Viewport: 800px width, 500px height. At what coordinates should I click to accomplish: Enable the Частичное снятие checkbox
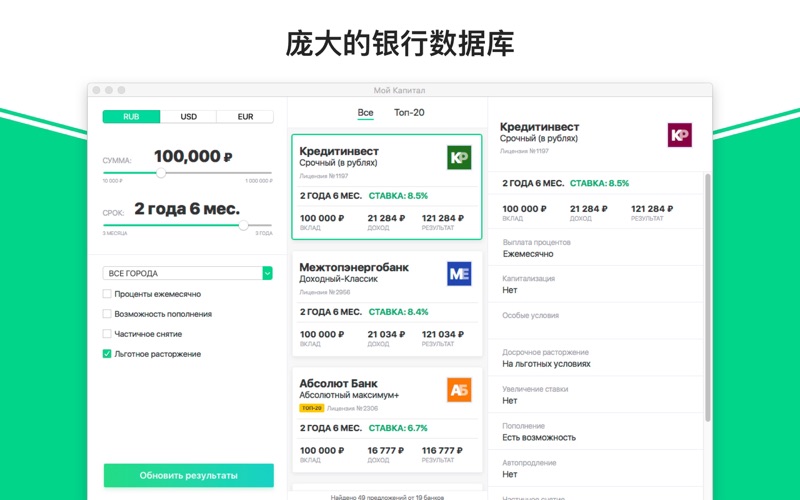pos(107,334)
